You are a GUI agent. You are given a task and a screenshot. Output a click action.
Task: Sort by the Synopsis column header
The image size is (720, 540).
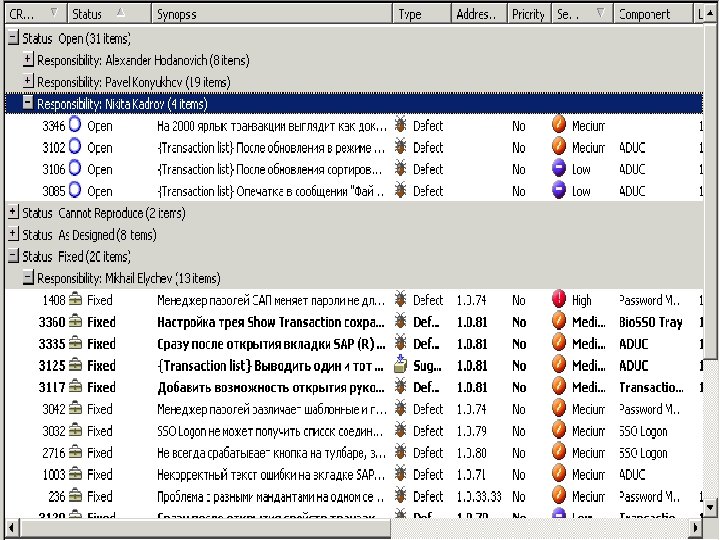click(x=270, y=14)
